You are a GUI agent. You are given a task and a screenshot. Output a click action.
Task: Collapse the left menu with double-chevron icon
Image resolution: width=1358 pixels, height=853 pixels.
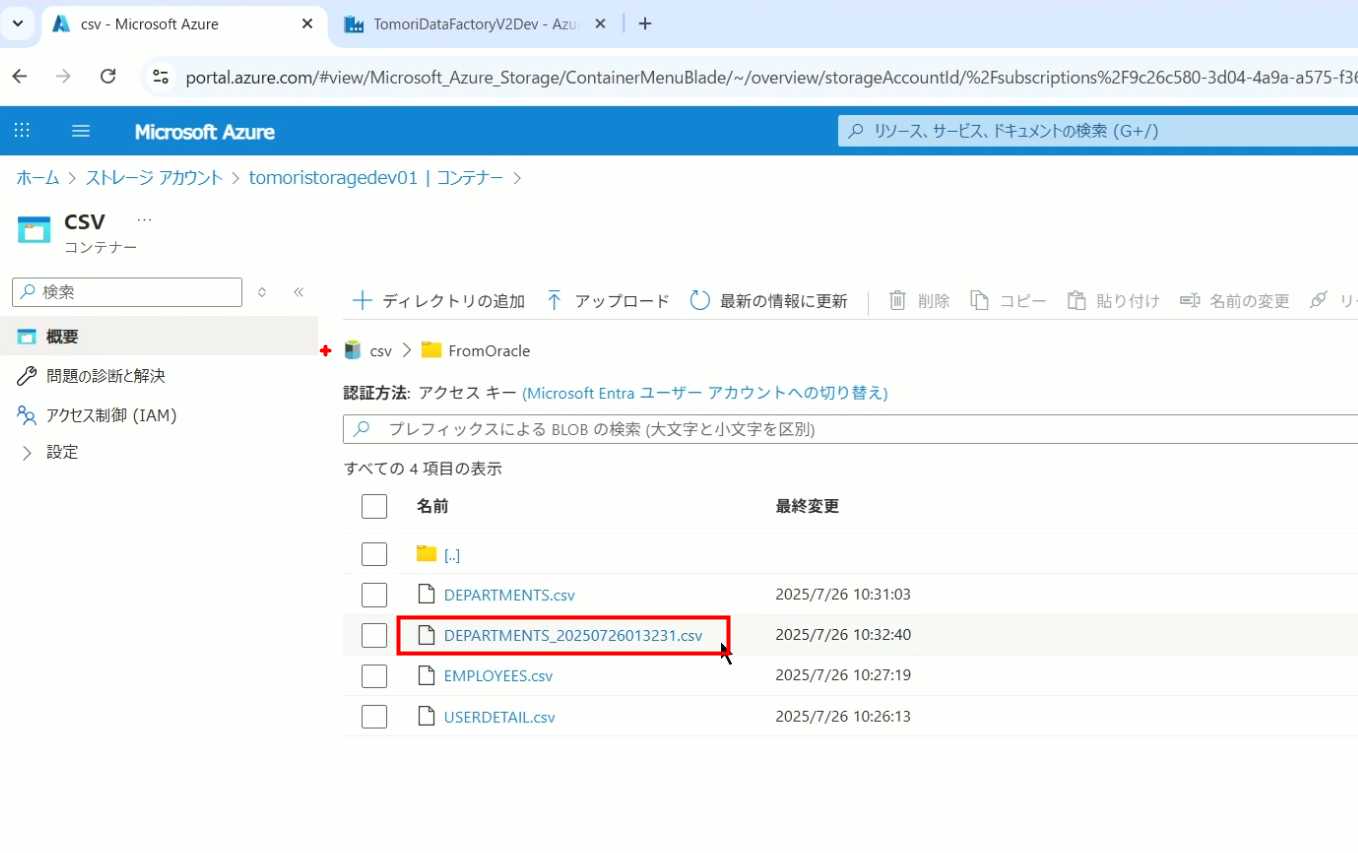click(298, 292)
